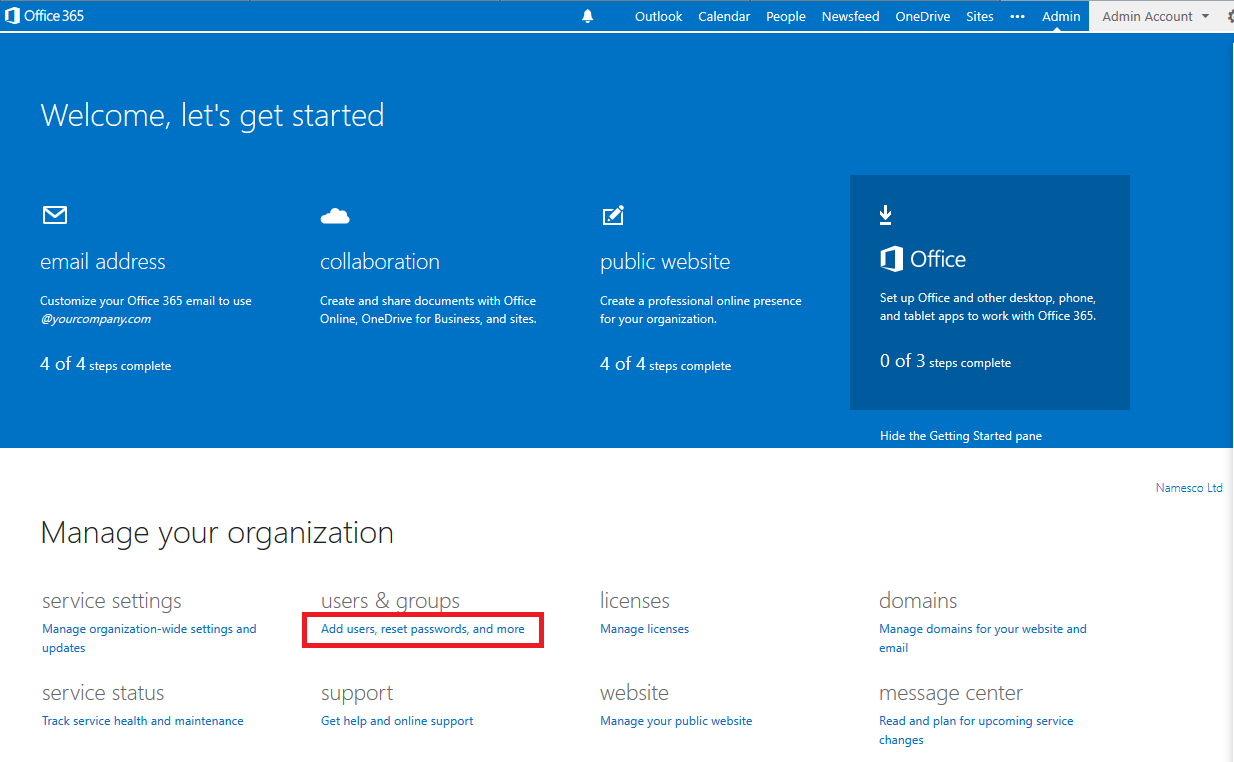Click the email address tile heading
The image size is (1234, 762).
103,262
